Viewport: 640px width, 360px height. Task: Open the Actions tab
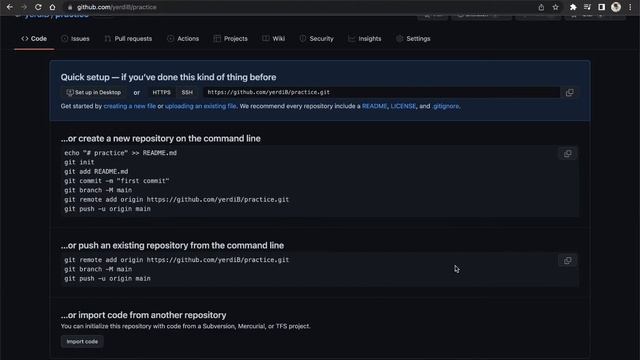pos(183,39)
